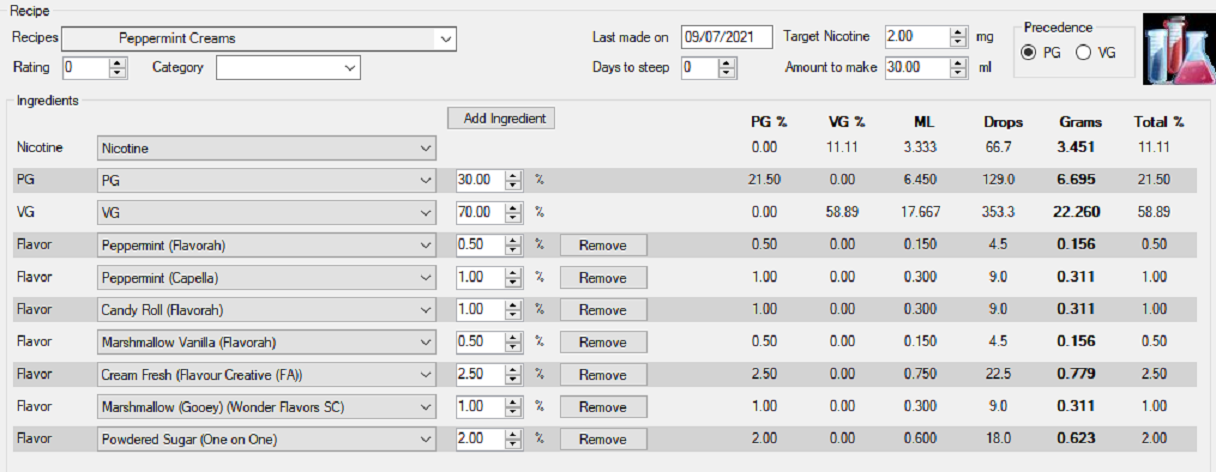Click the chemistry flasks icon
The height and width of the screenshot is (472, 1216).
point(1177,48)
